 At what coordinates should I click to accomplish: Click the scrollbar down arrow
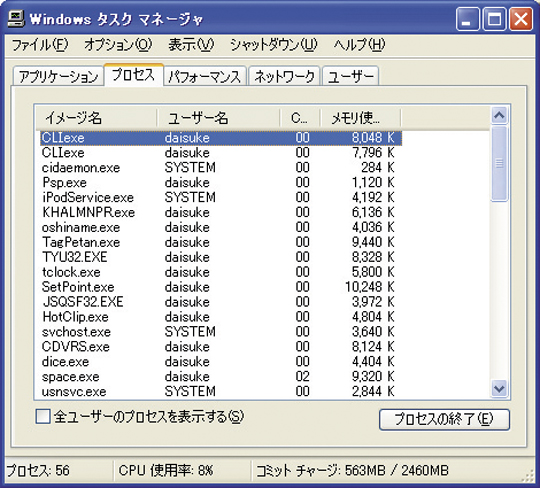499,389
